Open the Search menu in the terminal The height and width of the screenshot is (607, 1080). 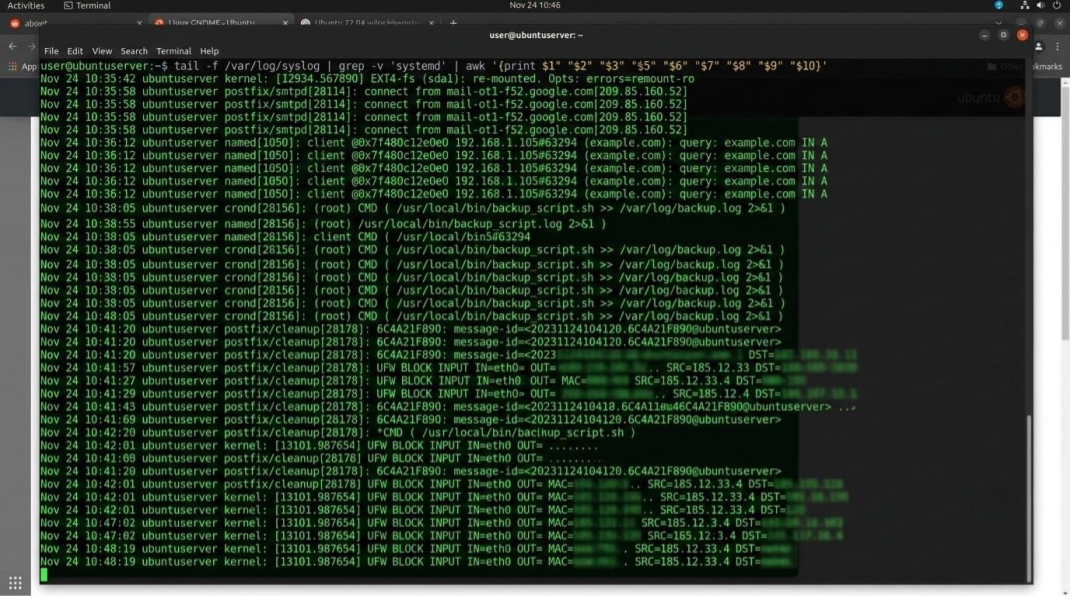click(134, 51)
